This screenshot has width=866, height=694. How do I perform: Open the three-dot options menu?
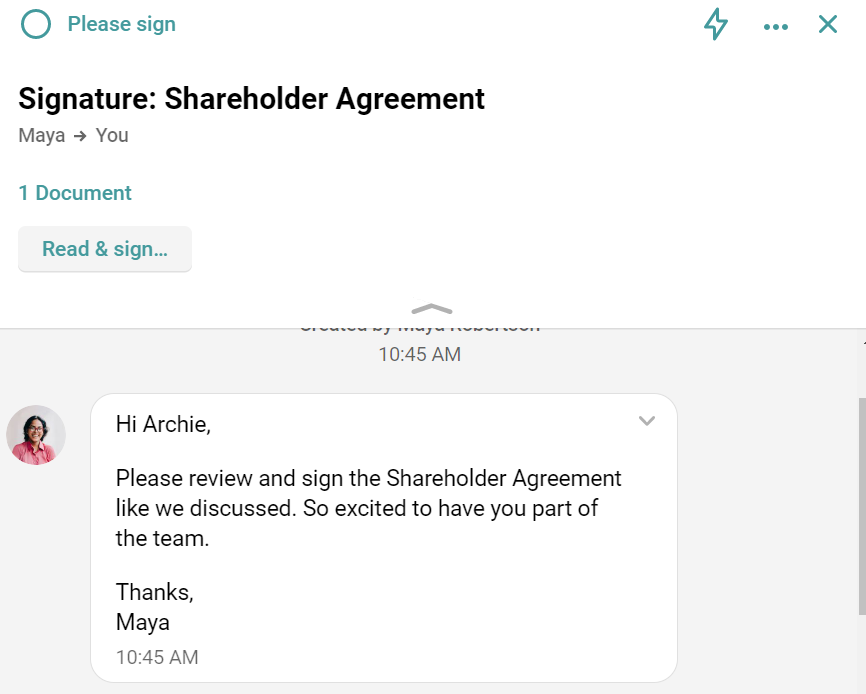776,25
